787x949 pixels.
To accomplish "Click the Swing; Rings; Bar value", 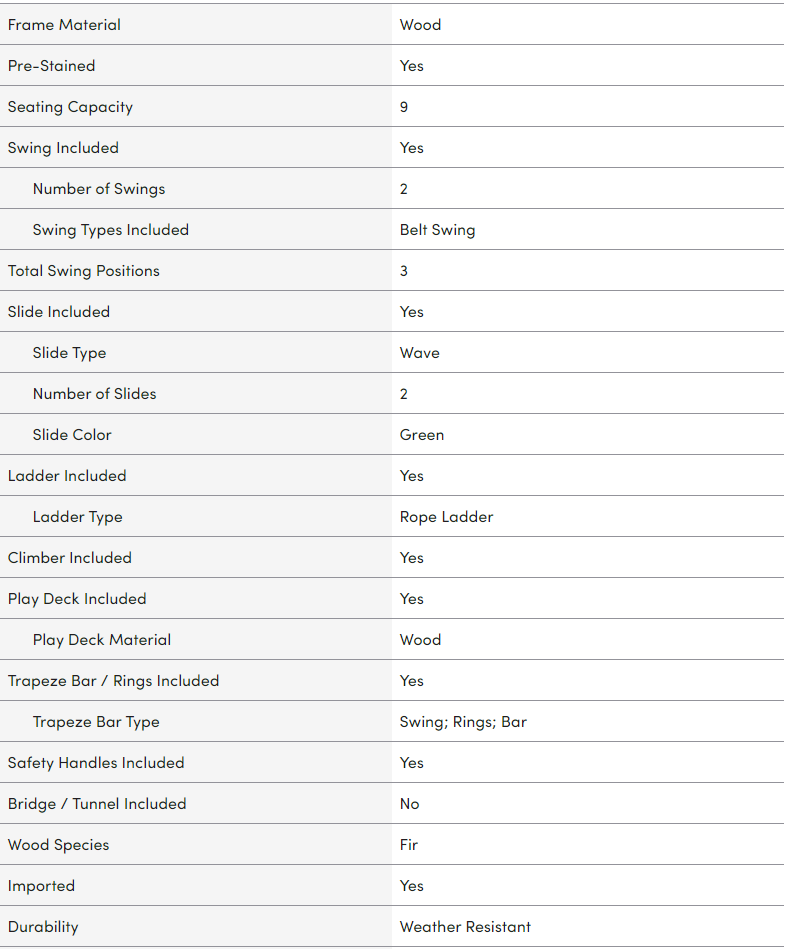I will (462, 722).
